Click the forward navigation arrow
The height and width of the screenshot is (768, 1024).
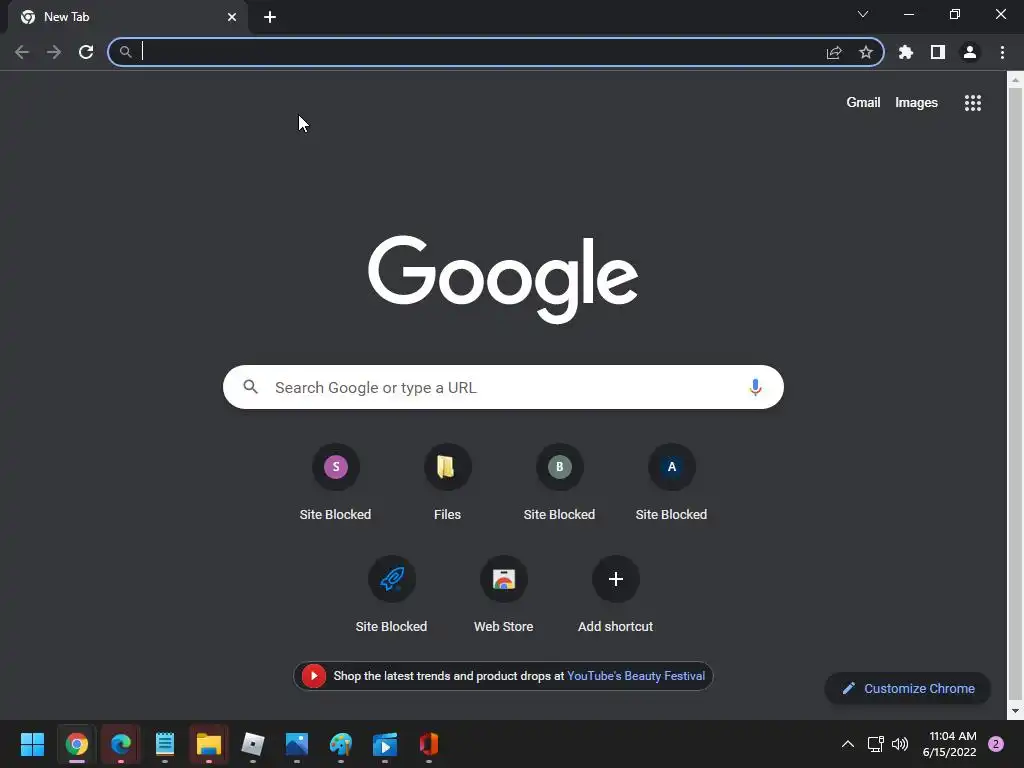pyautogui.click(x=54, y=52)
